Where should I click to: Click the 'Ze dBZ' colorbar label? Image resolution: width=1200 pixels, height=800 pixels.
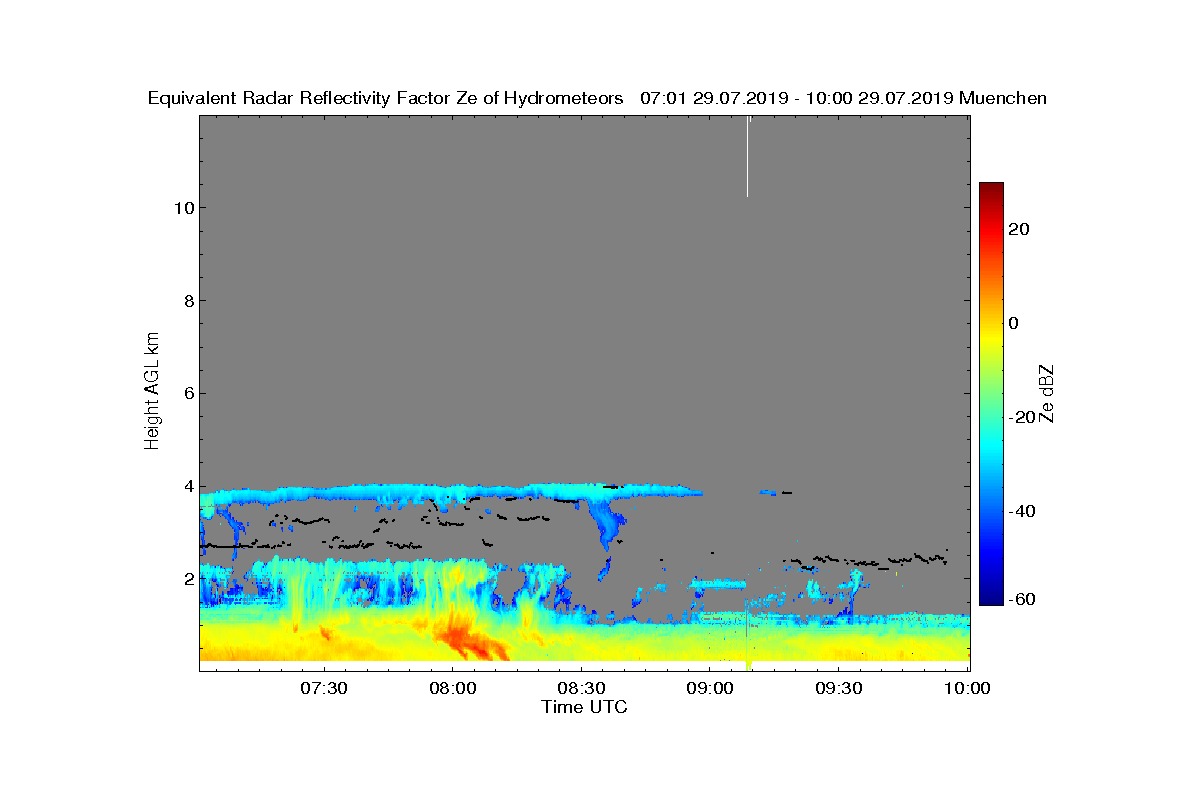point(1047,393)
